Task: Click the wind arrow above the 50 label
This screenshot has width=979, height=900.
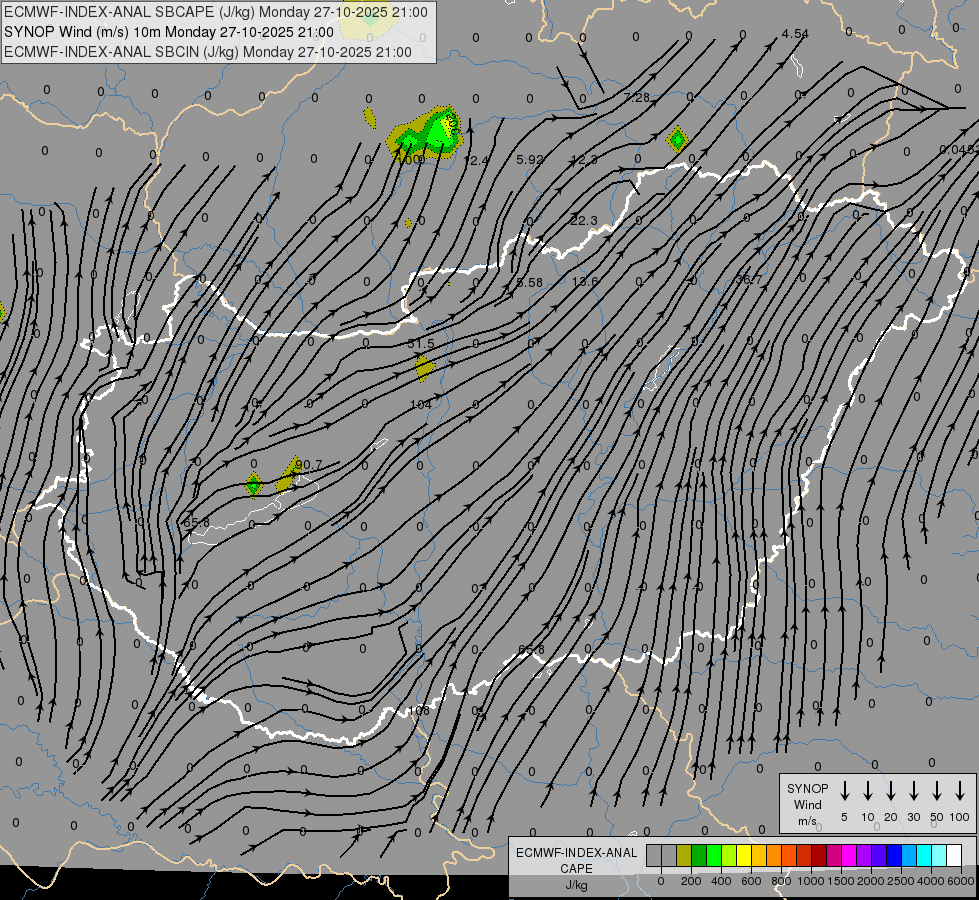Action: pos(937,791)
